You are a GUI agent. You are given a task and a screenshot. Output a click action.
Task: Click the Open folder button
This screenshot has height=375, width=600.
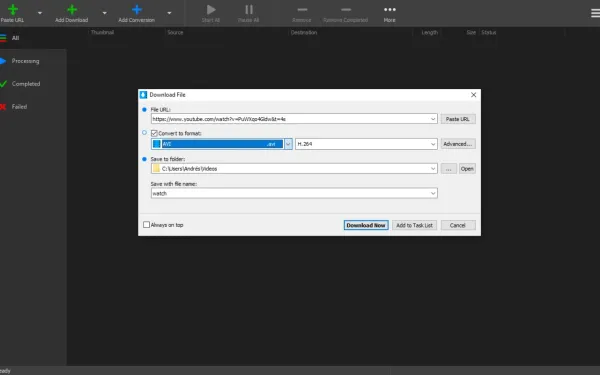coord(467,169)
